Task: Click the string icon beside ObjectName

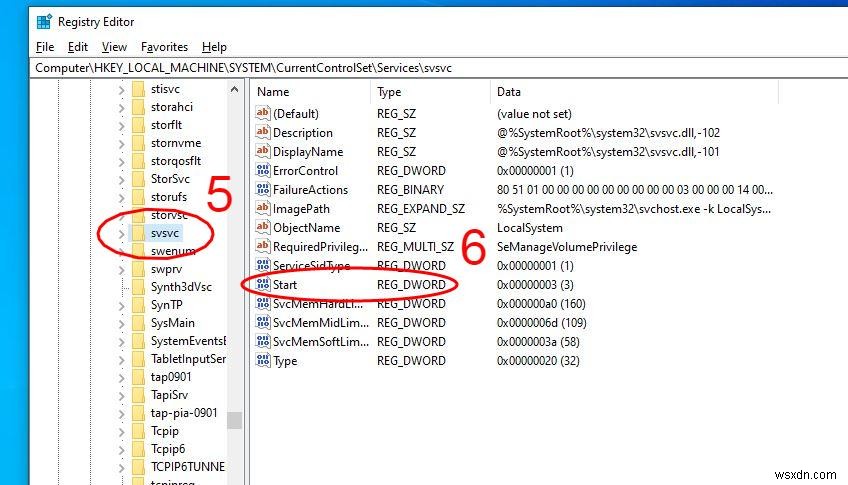Action: pos(263,227)
